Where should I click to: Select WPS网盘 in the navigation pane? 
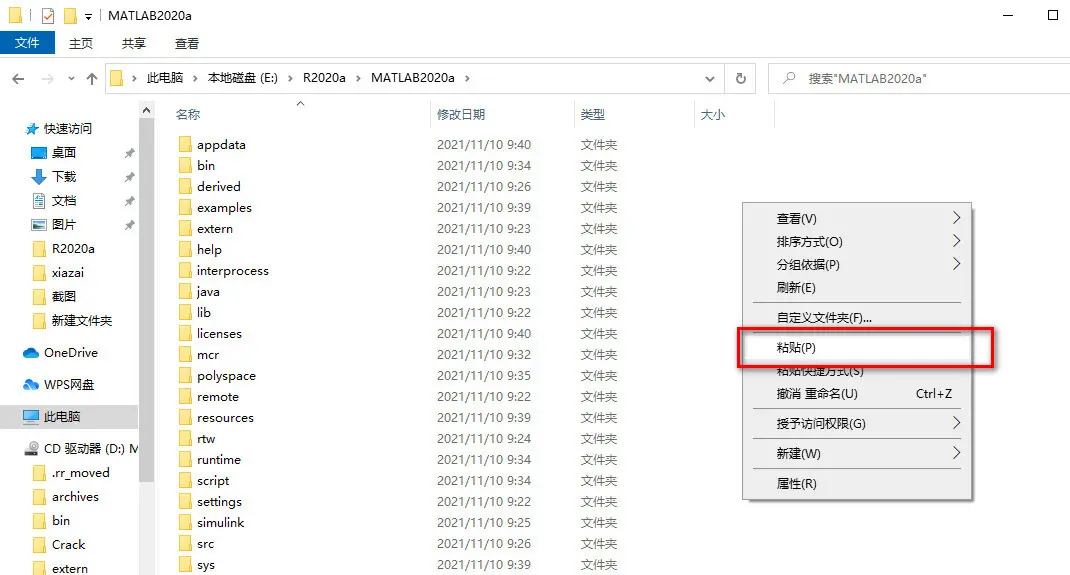[x=68, y=385]
